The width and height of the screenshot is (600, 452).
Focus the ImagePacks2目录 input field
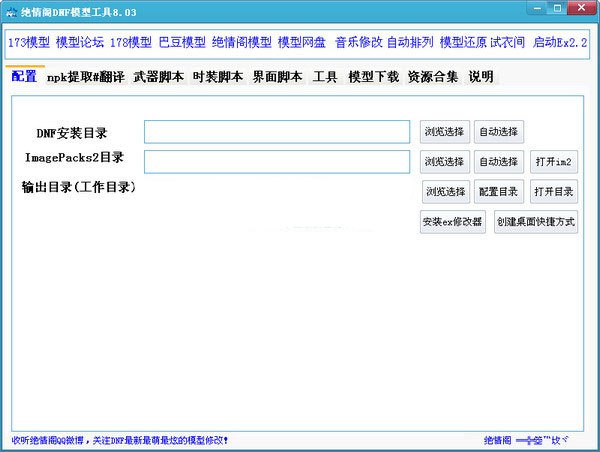click(x=277, y=162)
